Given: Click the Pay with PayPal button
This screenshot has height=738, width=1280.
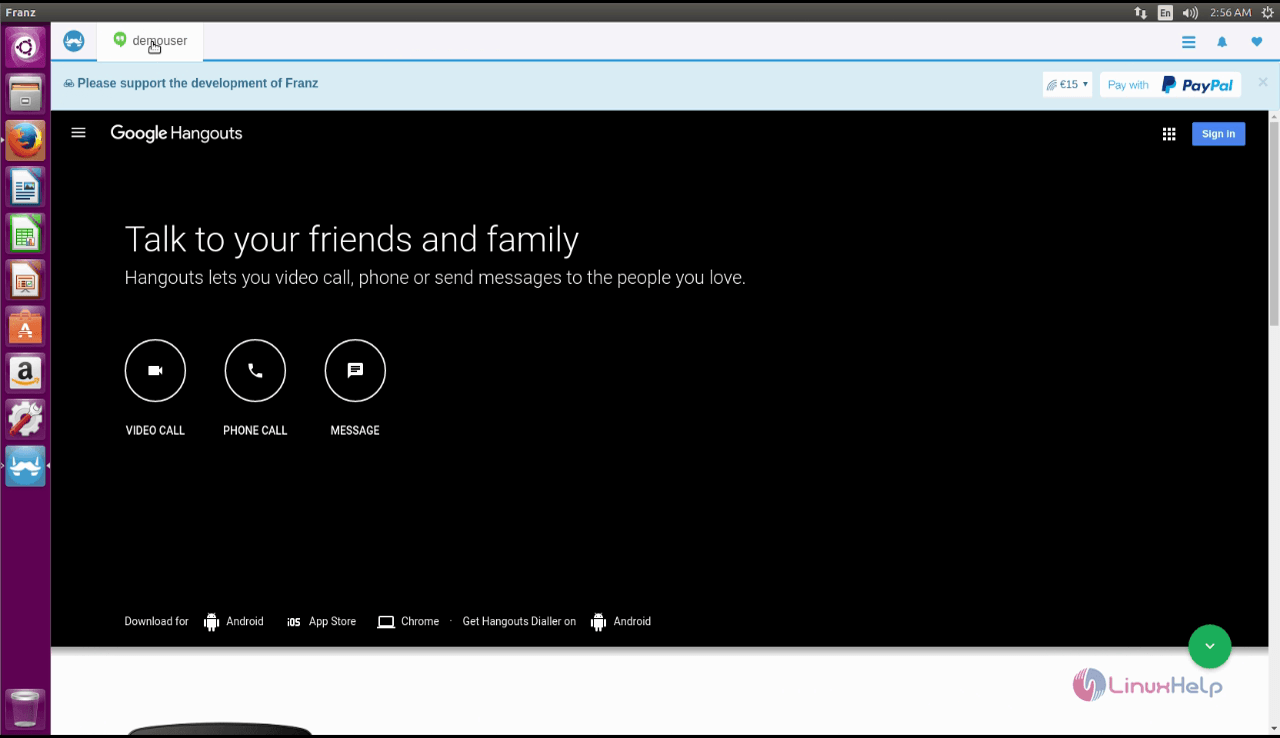Looking at the screenshot, I should point(1170,85).
